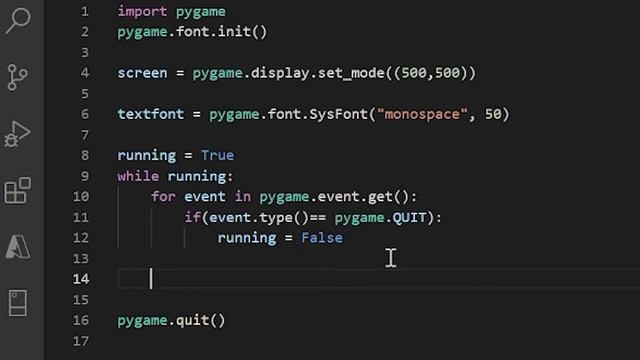Click the "monospace" string literal
The width and height of the screenshot is (640, 360).
(x=422, y=114)
